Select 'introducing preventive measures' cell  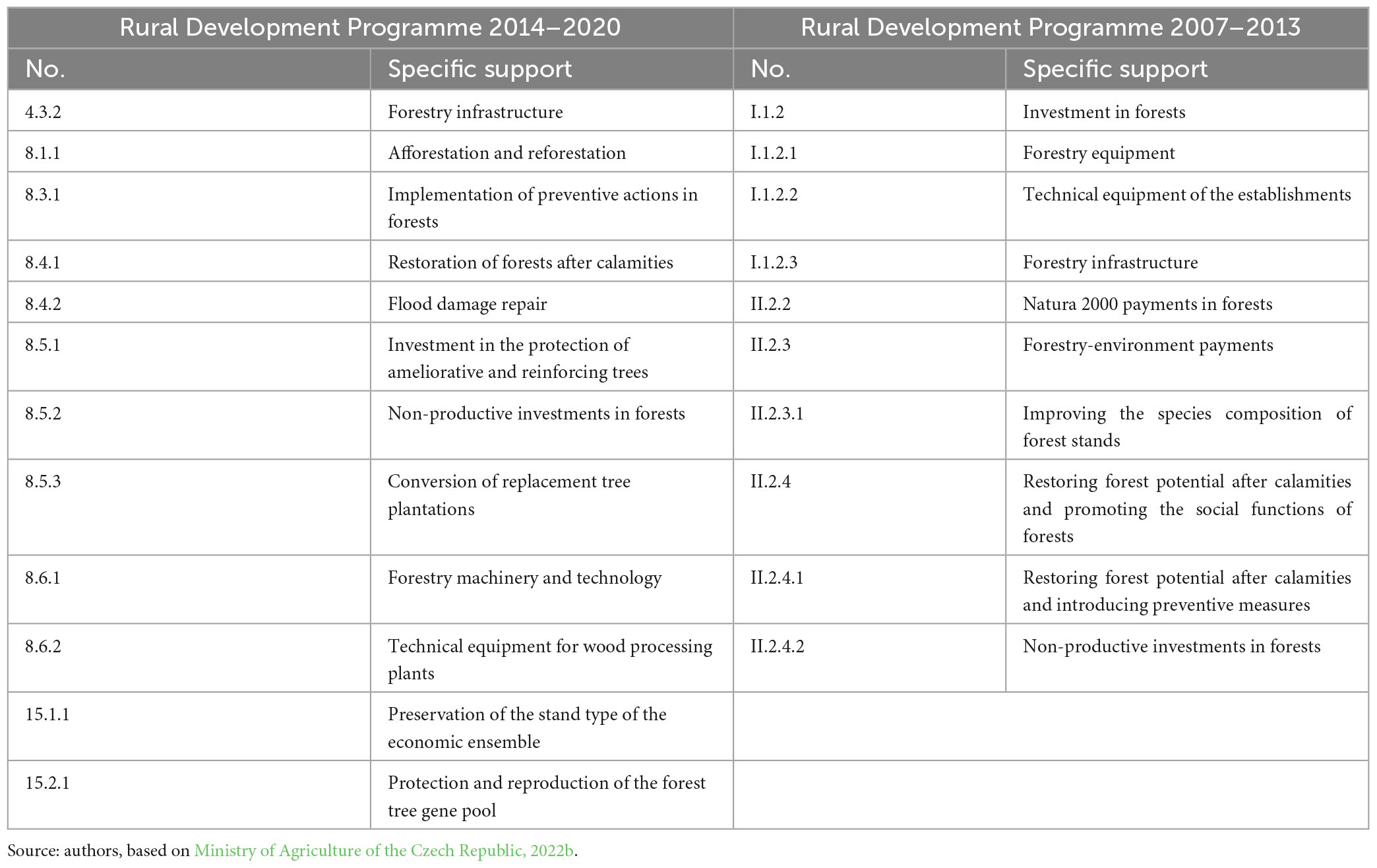[x=1187, y=590]
